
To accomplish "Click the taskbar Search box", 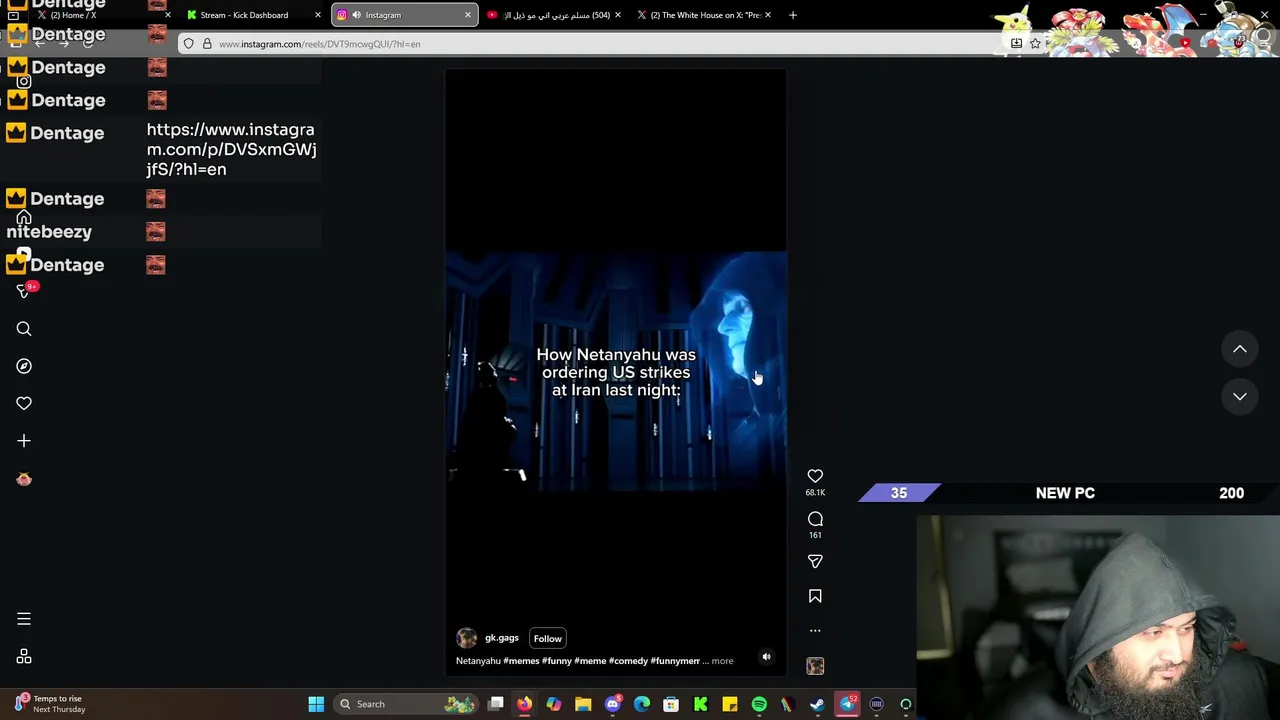I will [x=405, y=704].
